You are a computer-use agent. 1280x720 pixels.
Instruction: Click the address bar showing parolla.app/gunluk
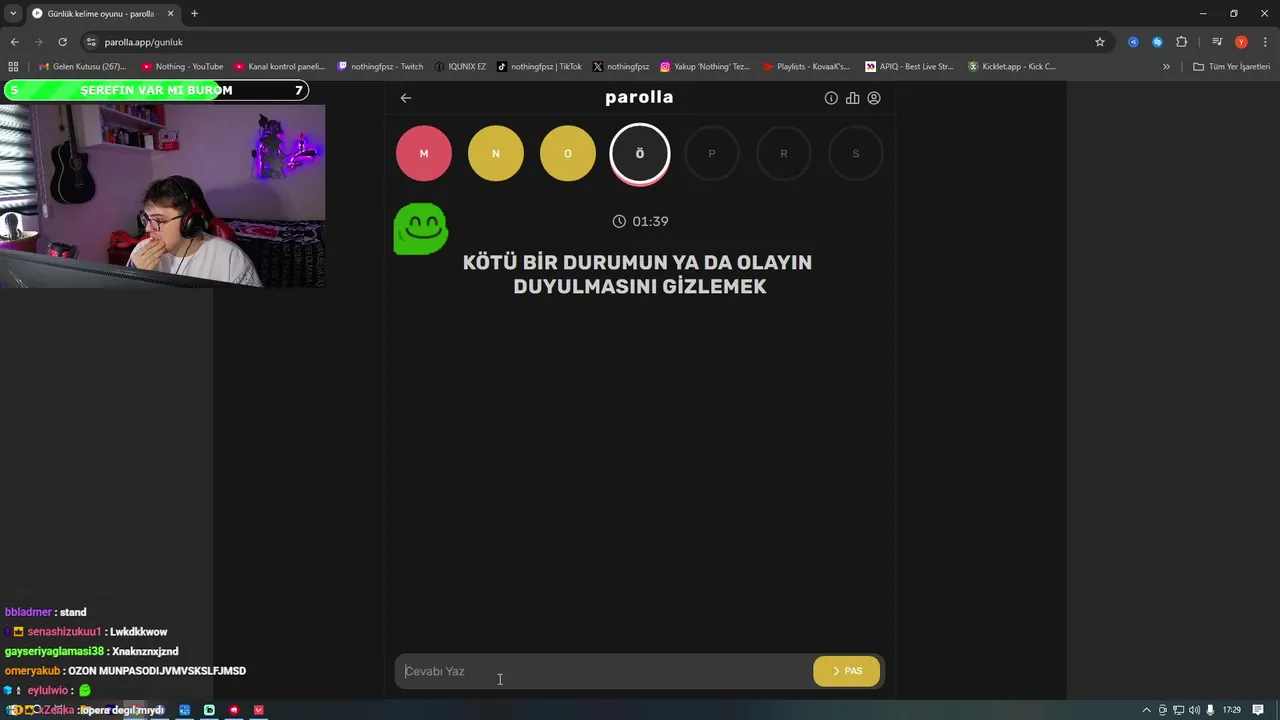[x=595, y=42]
